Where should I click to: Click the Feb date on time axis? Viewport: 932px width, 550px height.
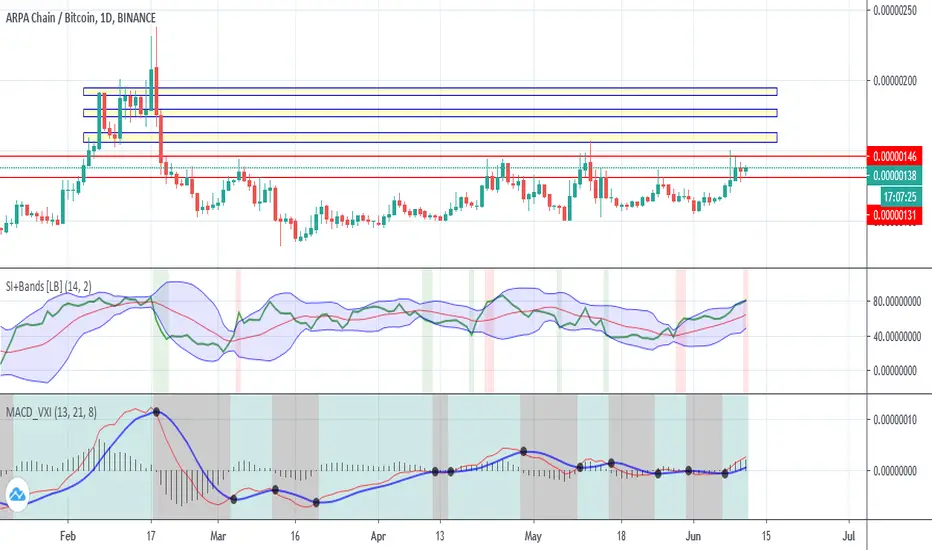[x=68, y=536]
